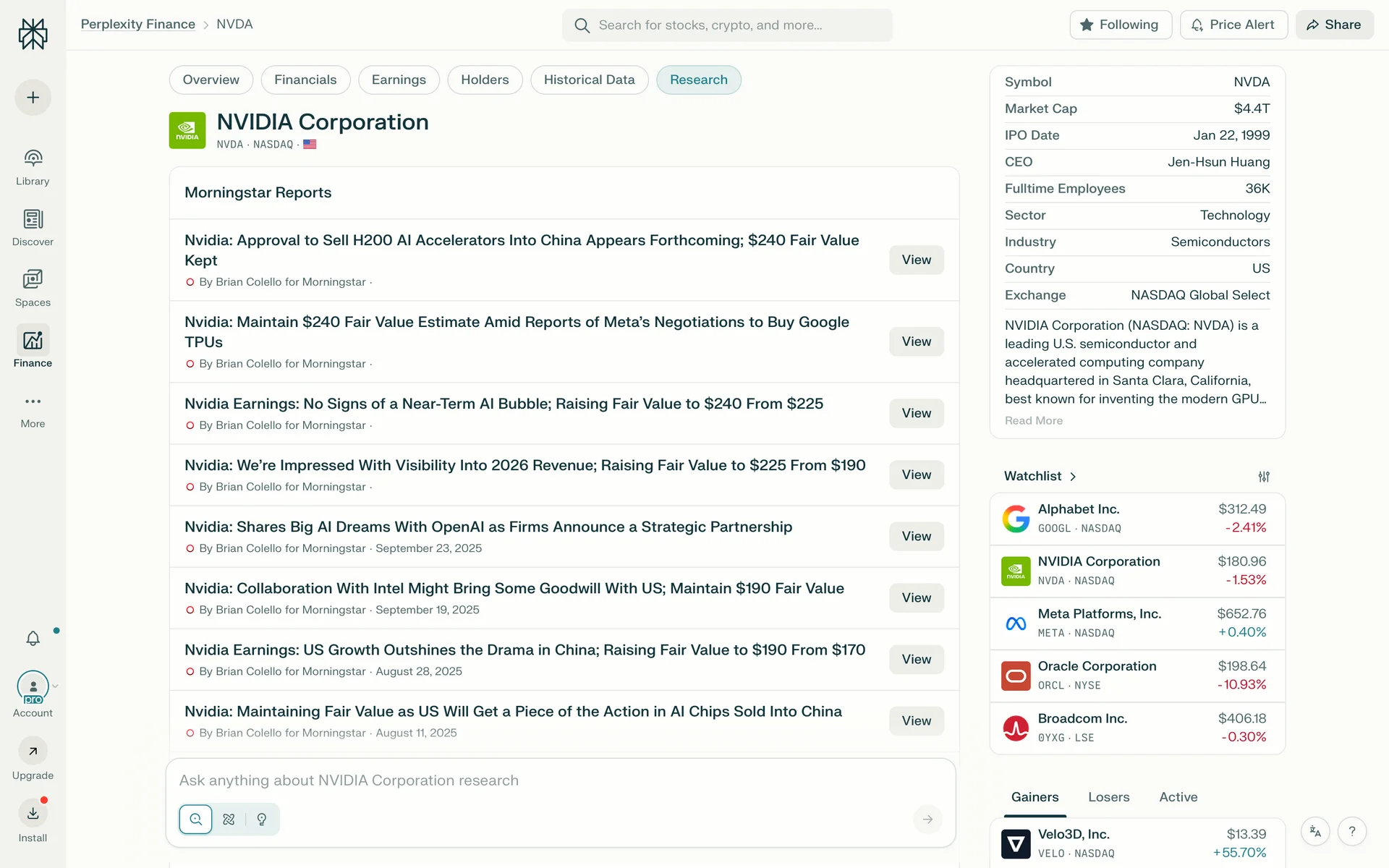Open watchlist settings sliders icon

(x=1263, y=477)
